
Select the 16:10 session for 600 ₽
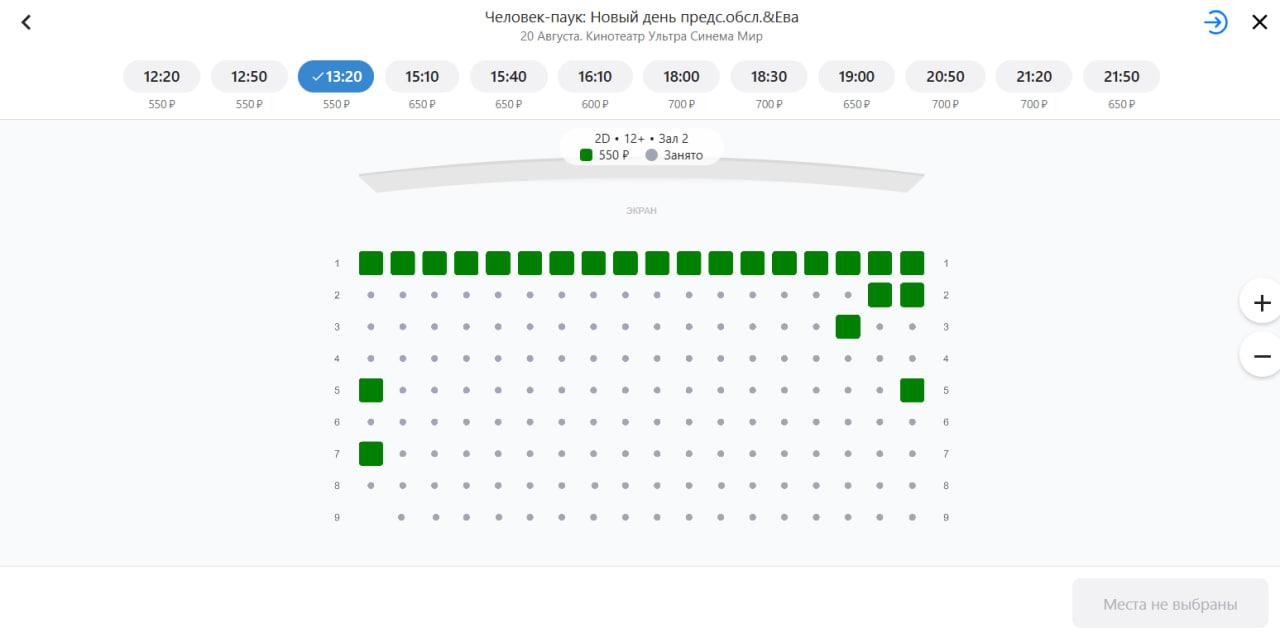pos(595,77)
